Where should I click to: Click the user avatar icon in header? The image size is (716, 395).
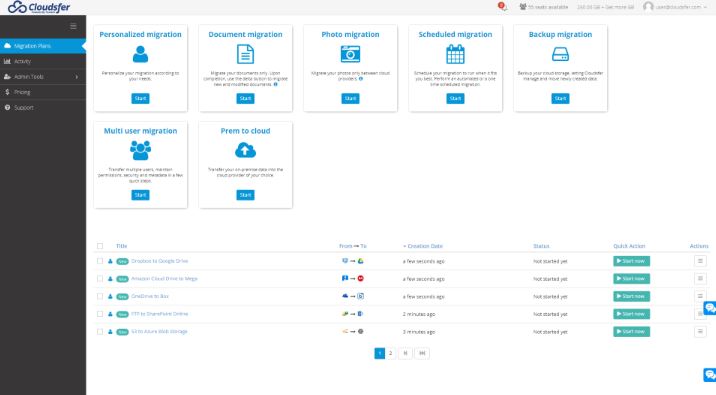click(x=648, y=6)
